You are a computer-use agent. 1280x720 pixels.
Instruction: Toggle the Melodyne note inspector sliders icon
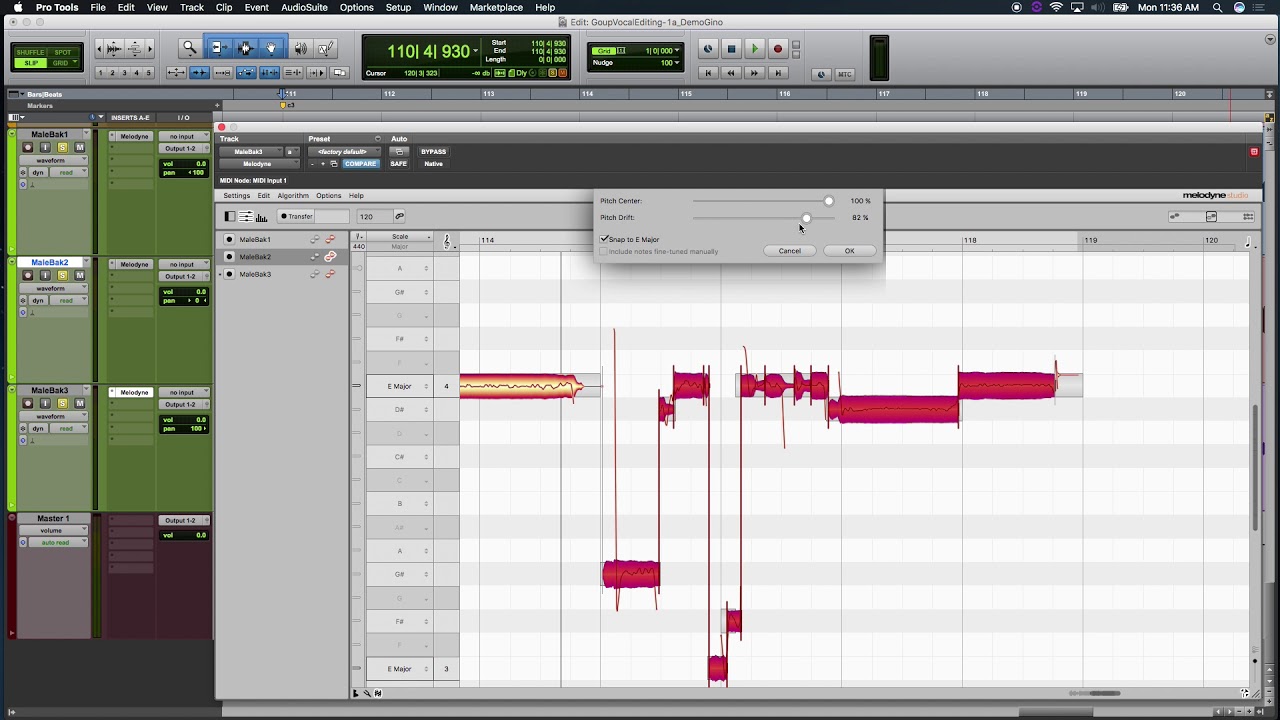click(246, 217)
